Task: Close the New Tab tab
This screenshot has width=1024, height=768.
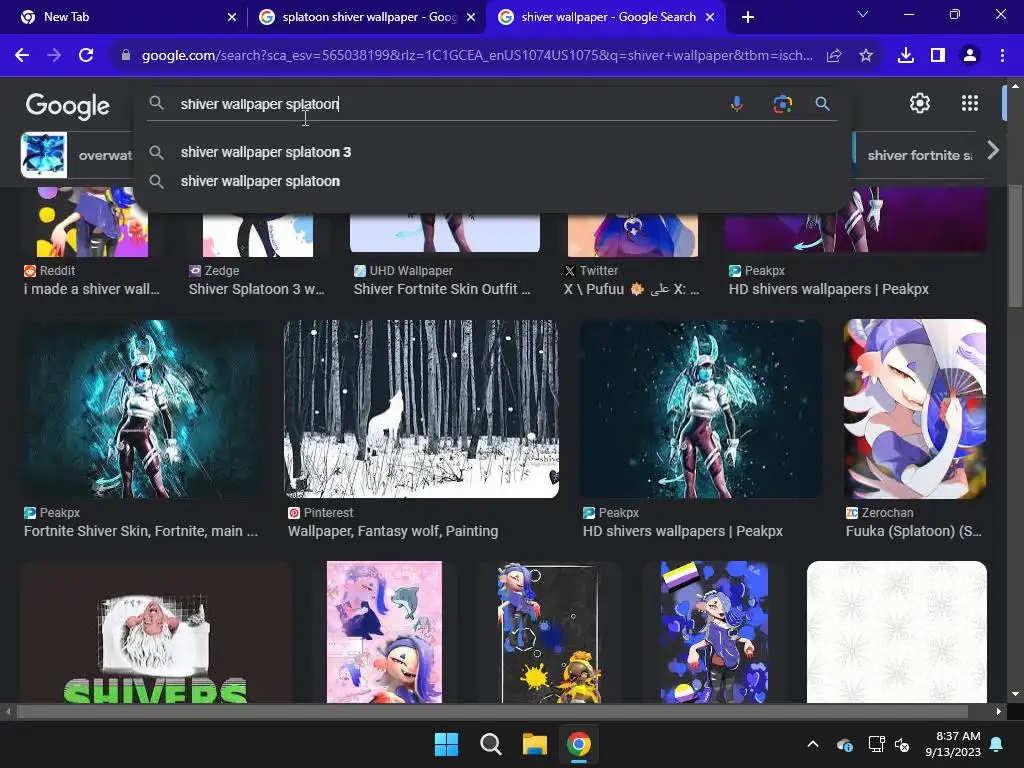Action: 232,17
